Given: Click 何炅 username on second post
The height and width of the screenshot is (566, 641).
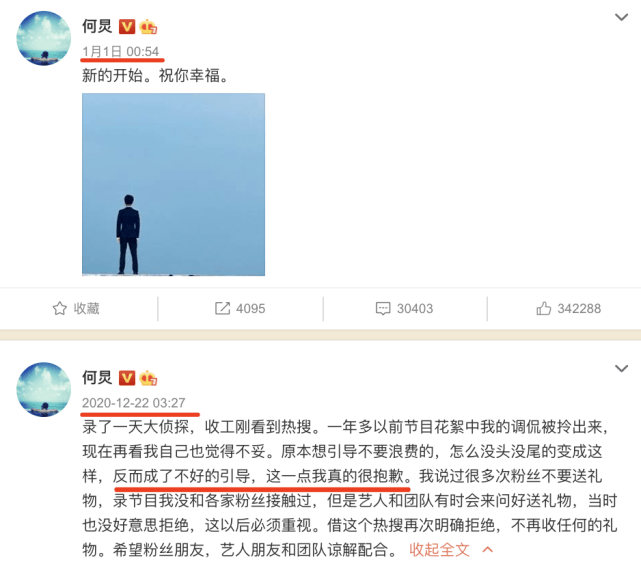Looking at the screenshot, I should click(x=97, y=378).
